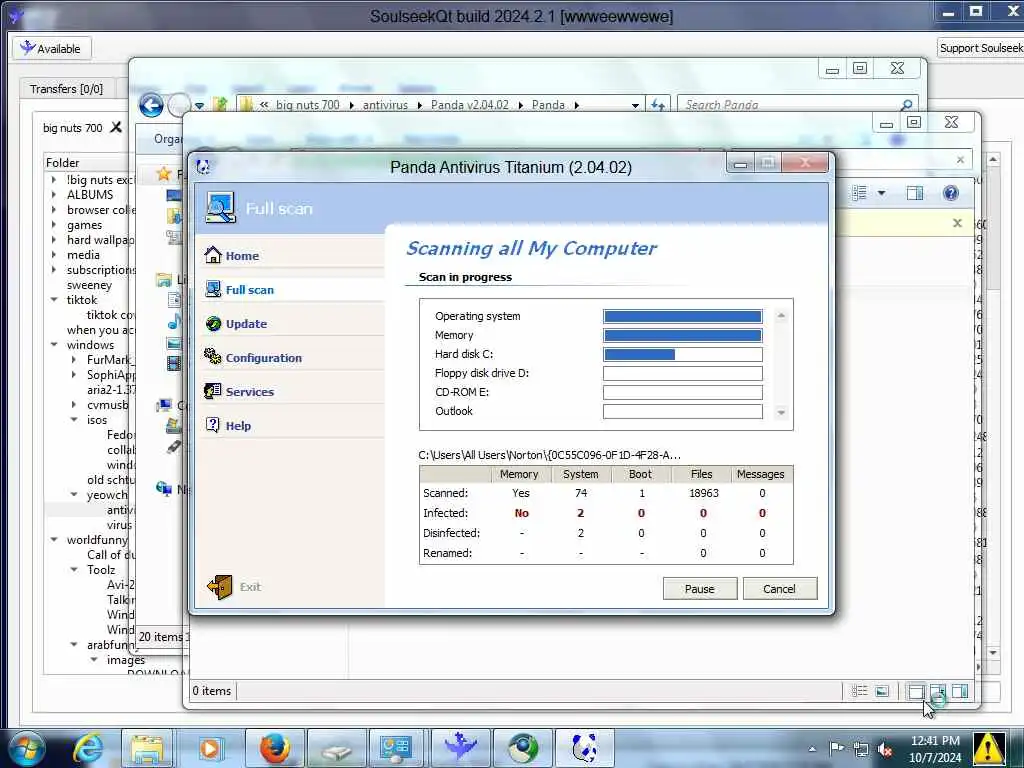Select sweeney folder in Soulseek tree
This screenshot has height=768, width=1024.
click(x=89, y=285)
